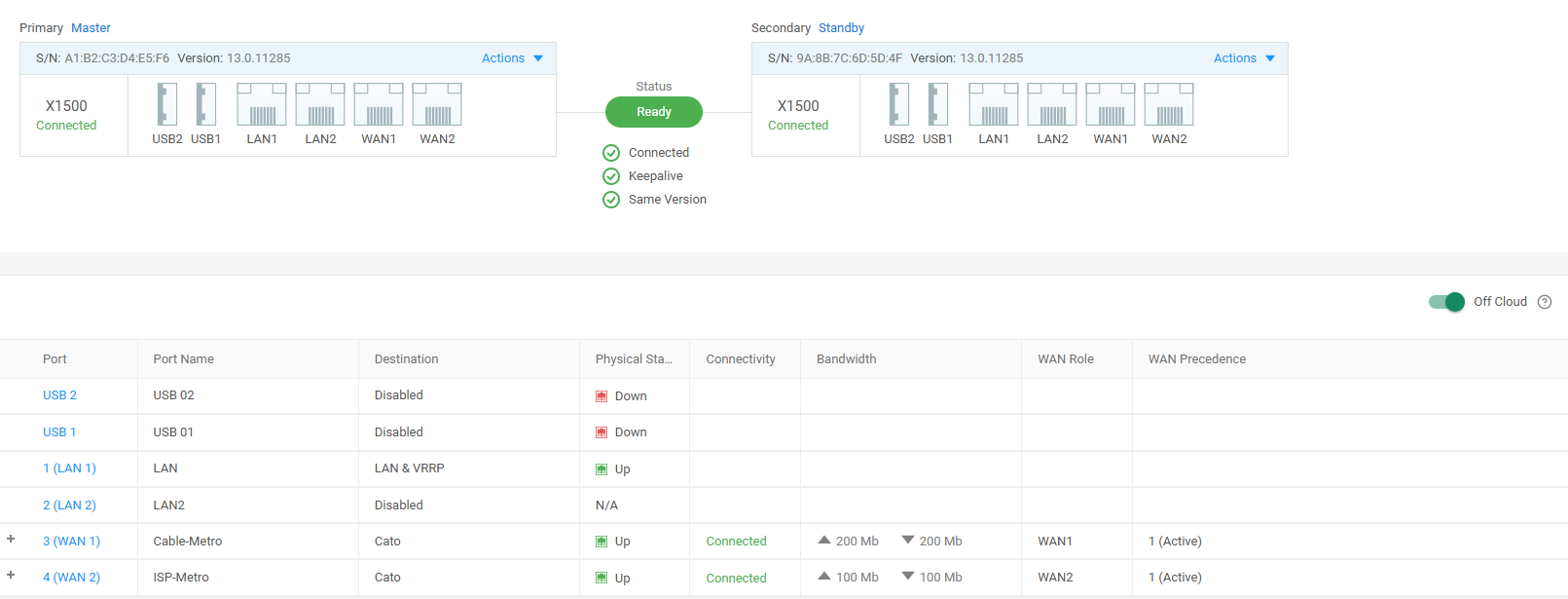Select the Primary socket's WAN2 port icon

pyautogui.click(x=437, y=104)
